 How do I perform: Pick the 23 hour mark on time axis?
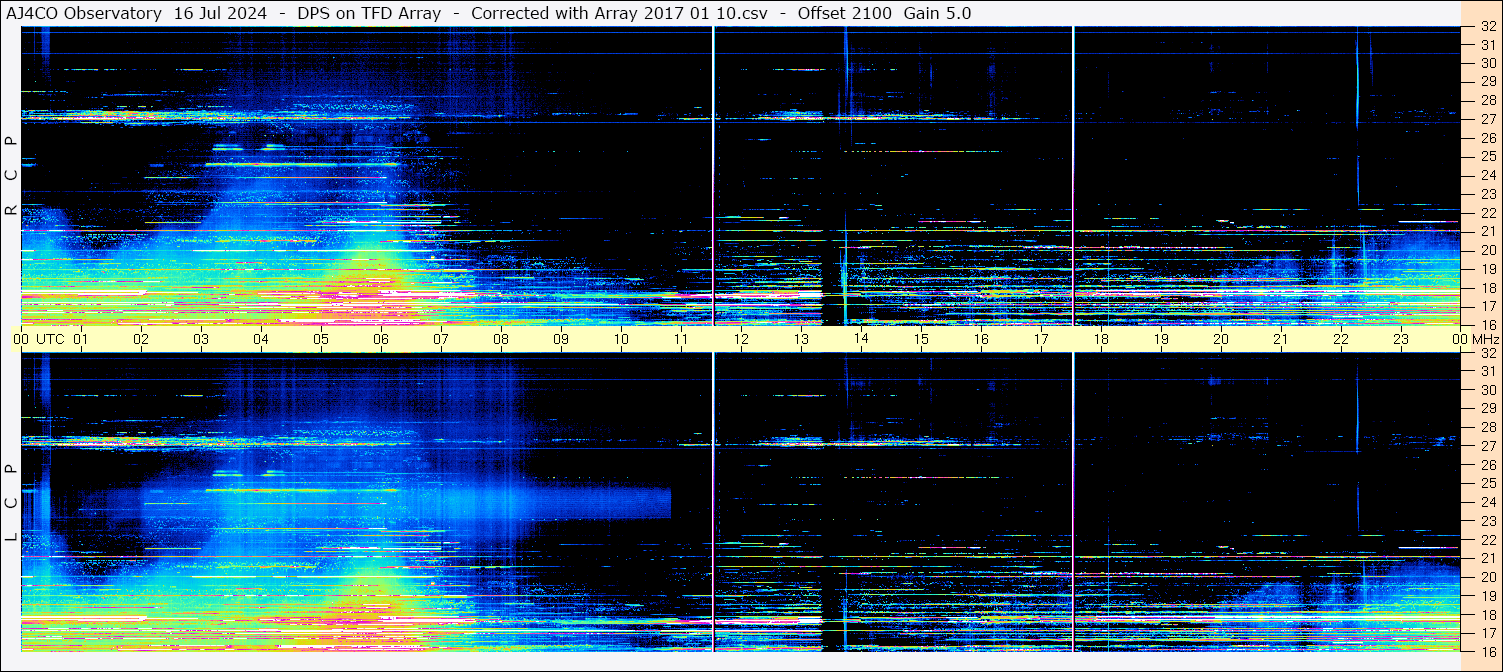pyautogui.click(x=1401, y=339)
